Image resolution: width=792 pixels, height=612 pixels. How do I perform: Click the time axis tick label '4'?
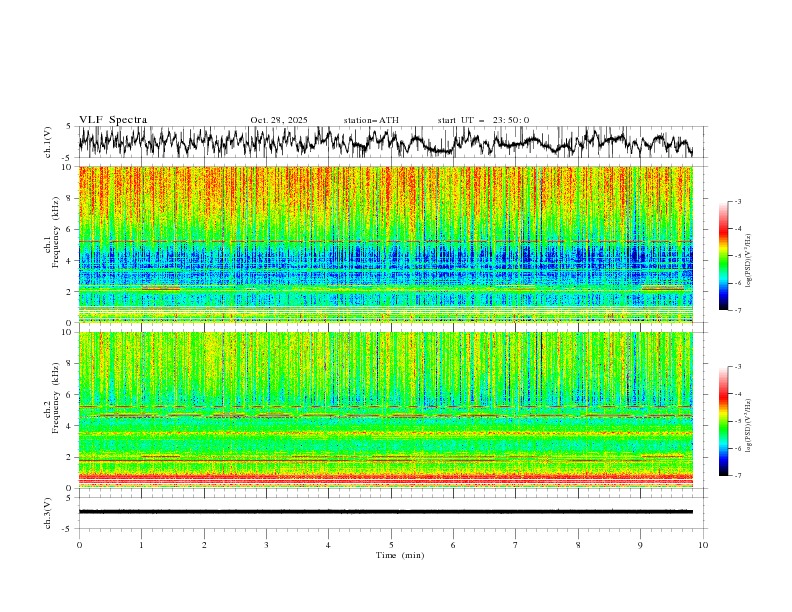[x=329, y=545]
